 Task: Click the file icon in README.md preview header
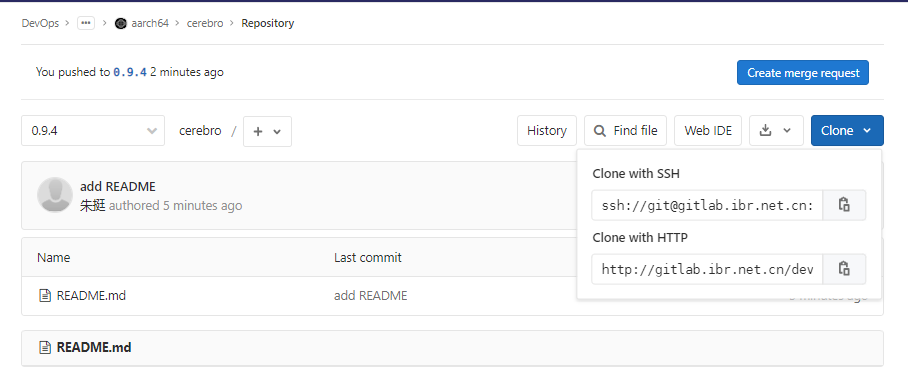[45, 347]
